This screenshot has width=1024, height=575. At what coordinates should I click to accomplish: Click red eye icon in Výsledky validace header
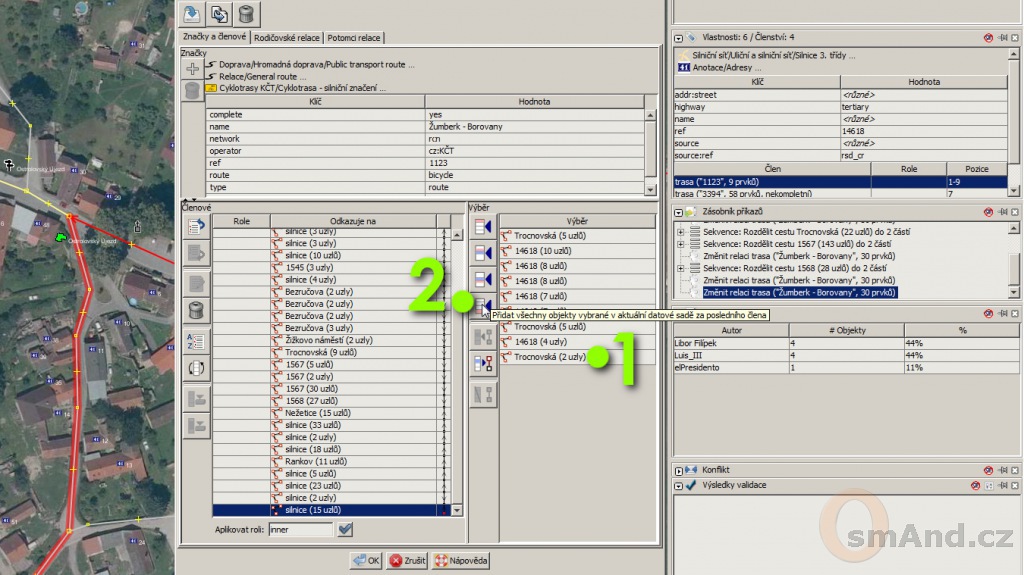coord(975,485)
